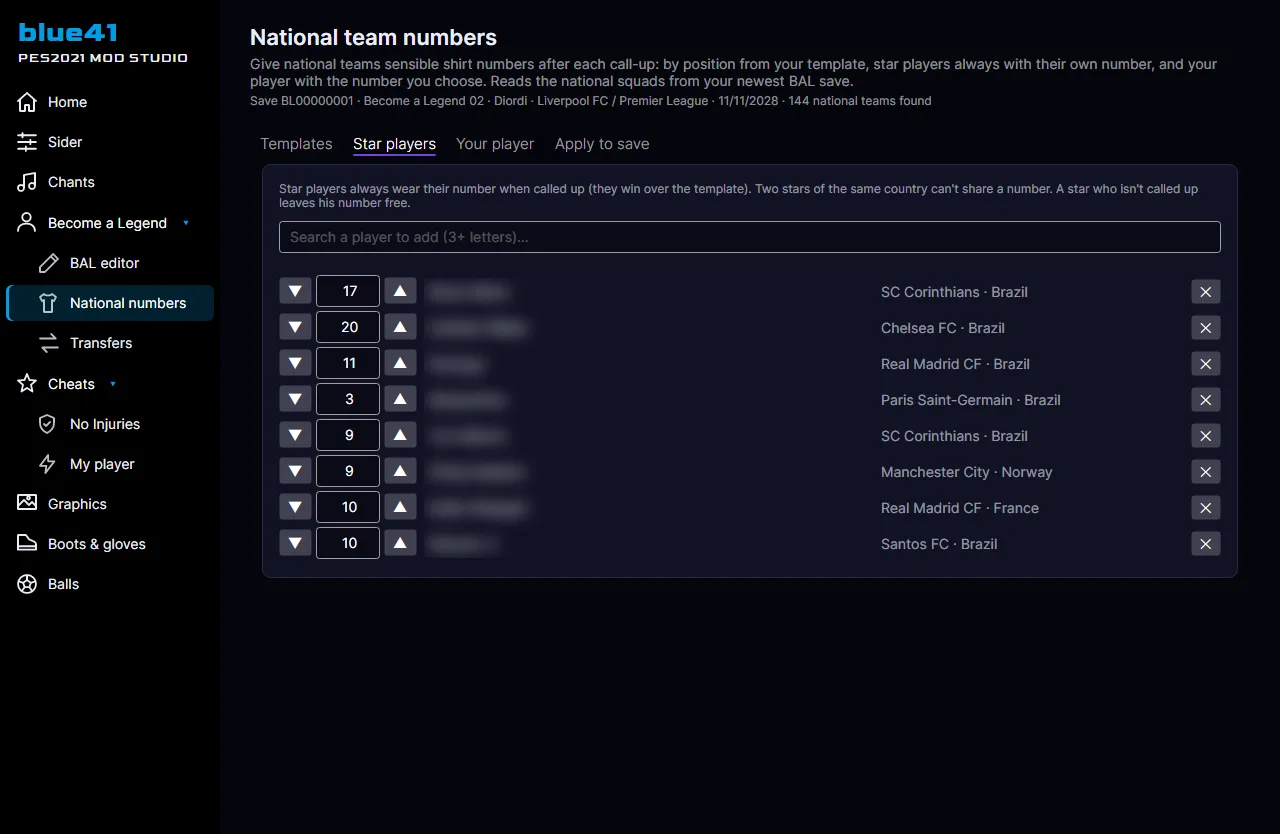1280x834 pixels.
Task: Increase number for Paris Saint-Germain player
Action: 400,400
